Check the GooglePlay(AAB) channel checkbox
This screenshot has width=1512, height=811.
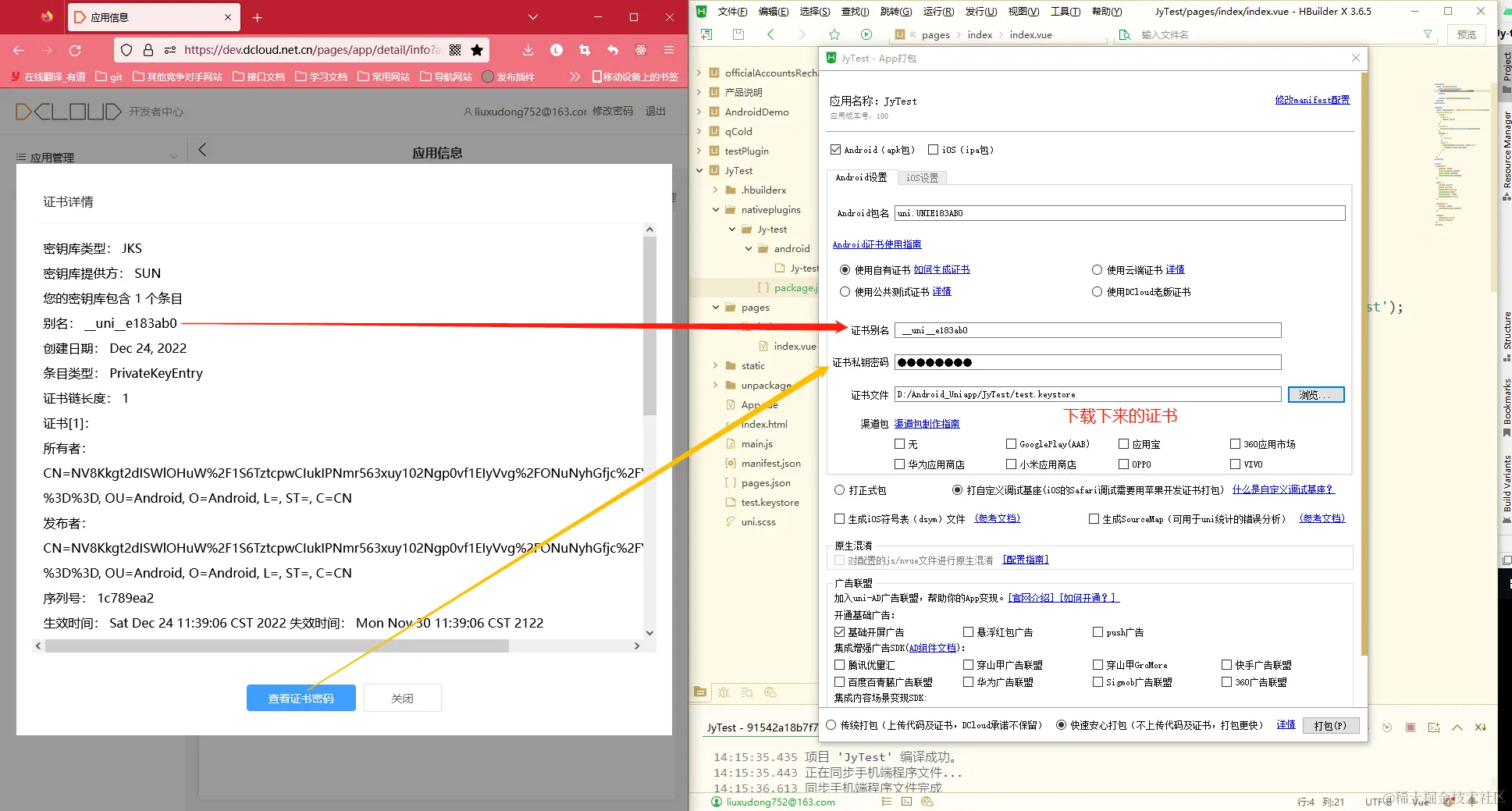[1011, 444]
